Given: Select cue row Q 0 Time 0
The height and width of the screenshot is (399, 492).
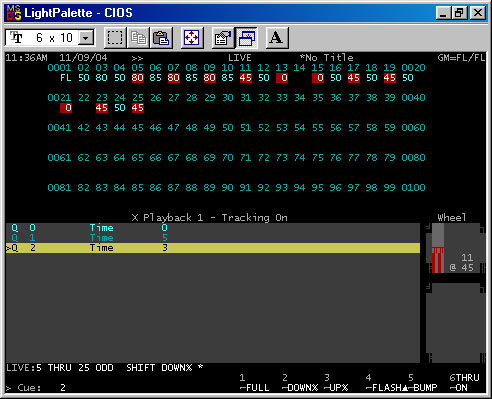Looking at the screenshot, I should (x=213, y=228).
